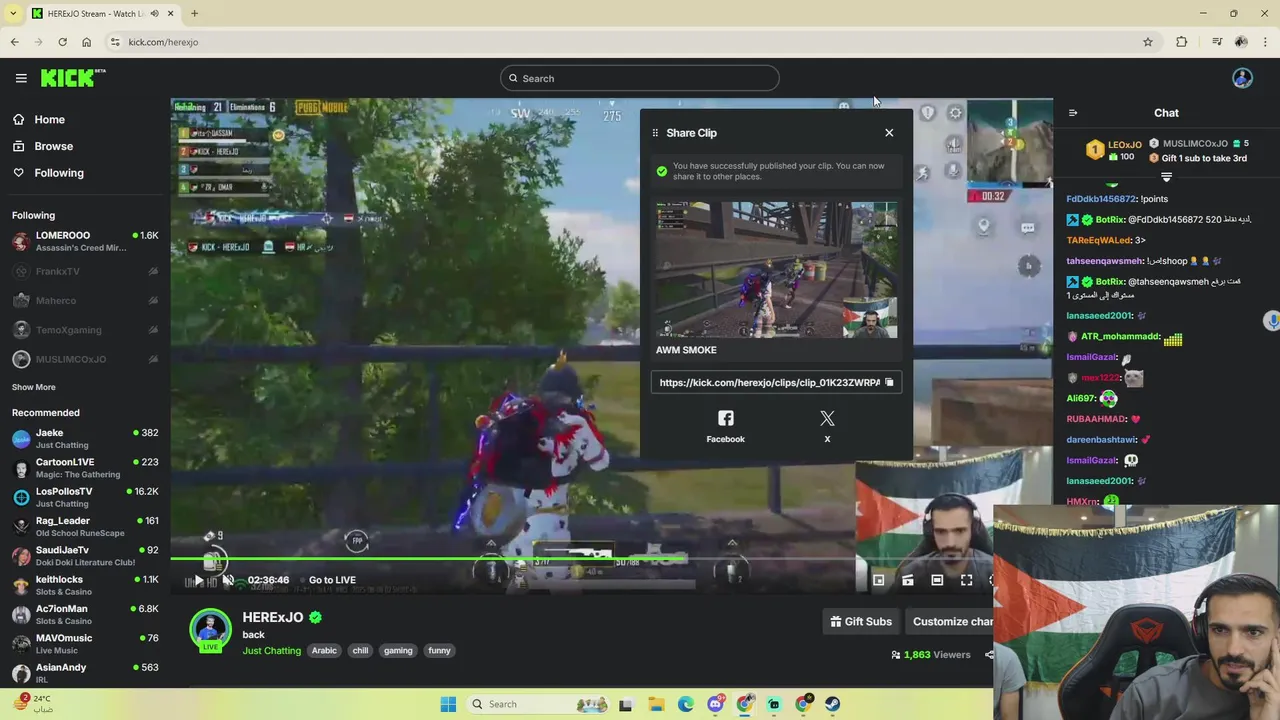Open TemoXgaming followed channel

pyautogui.click(x=85, y=330)
